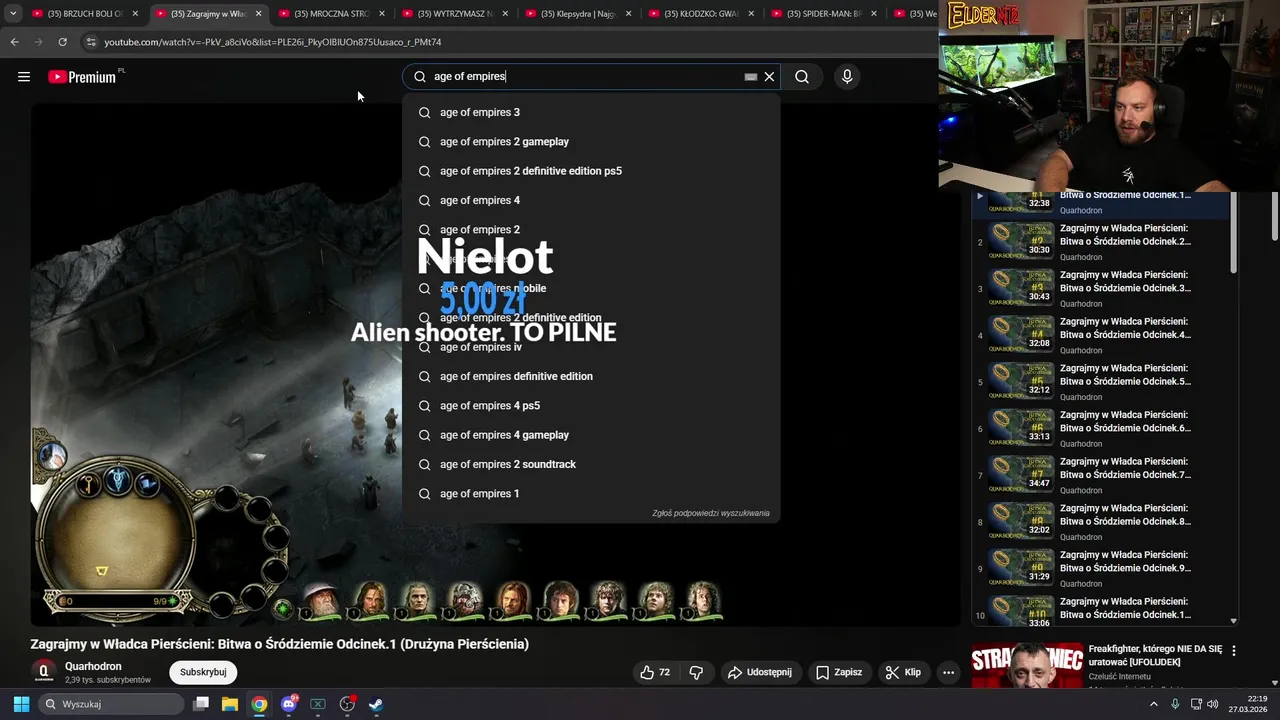This screenshot has width=1280, height=720.
Task: Open the tab search dropdown arrow
Action: [13, 14]
